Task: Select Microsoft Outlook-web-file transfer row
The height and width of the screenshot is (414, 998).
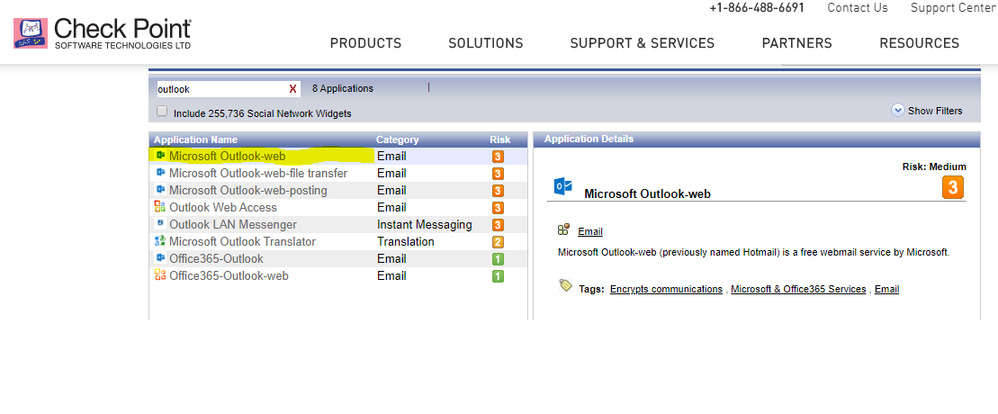Action: click(258, 173)
